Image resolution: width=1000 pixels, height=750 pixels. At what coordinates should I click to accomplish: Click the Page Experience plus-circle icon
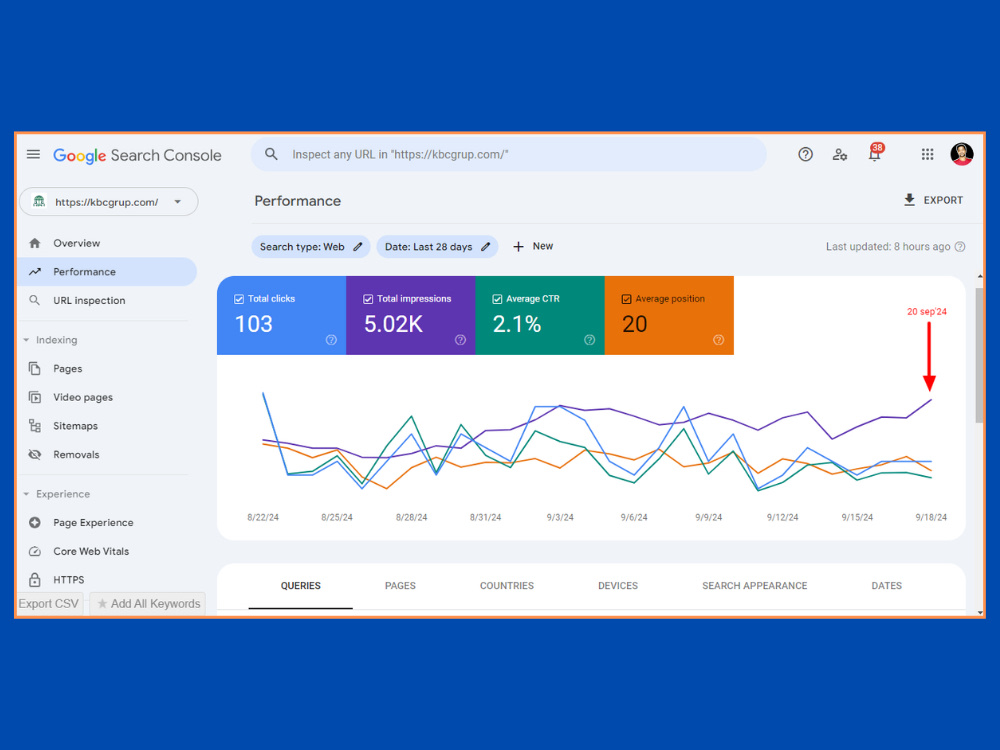pos(35,523)
